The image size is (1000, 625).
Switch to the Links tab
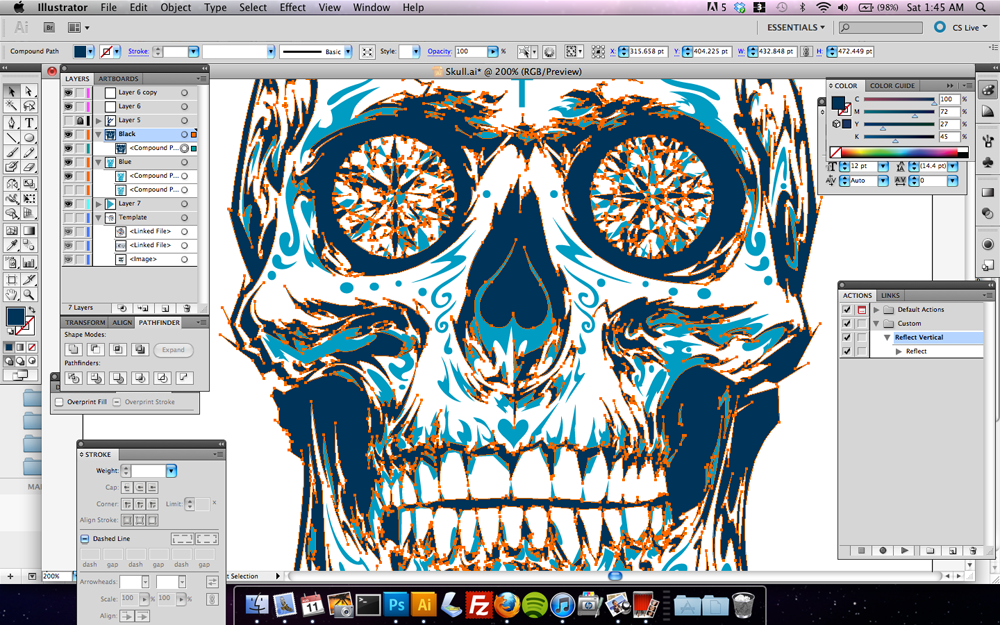click(890, 295)
